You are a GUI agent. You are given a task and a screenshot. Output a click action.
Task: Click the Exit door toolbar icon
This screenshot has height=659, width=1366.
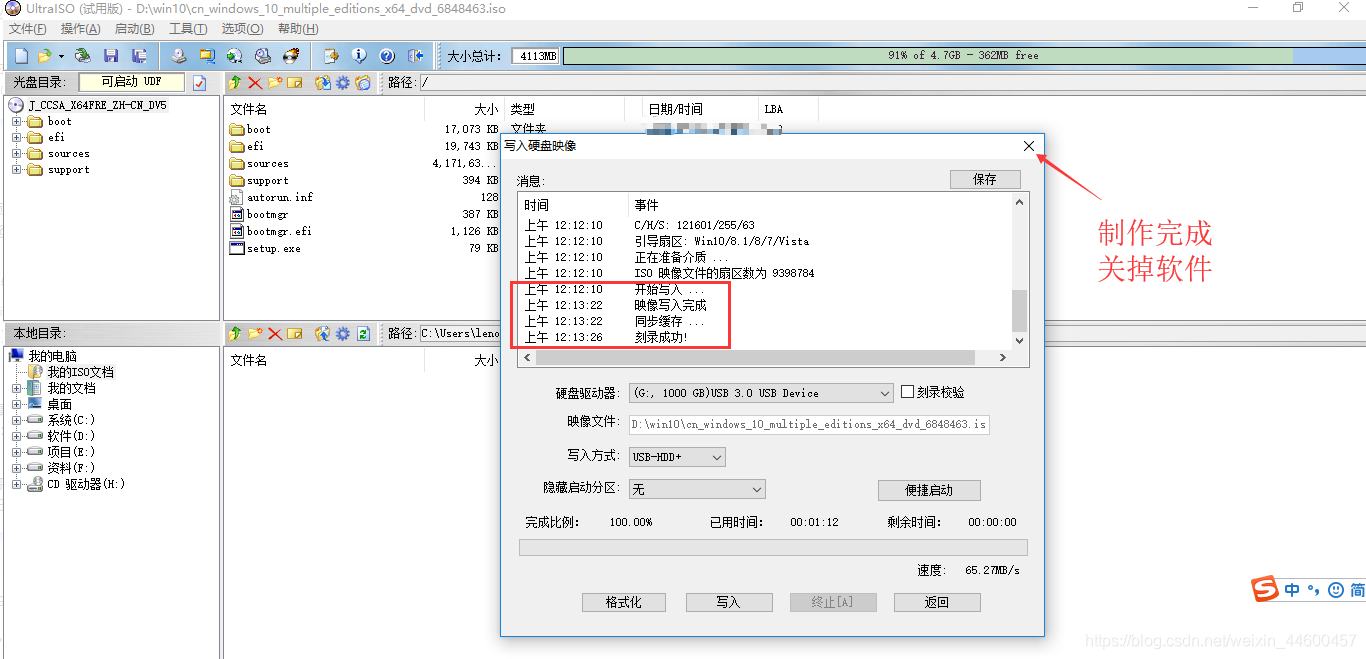[x=416, y=56]
